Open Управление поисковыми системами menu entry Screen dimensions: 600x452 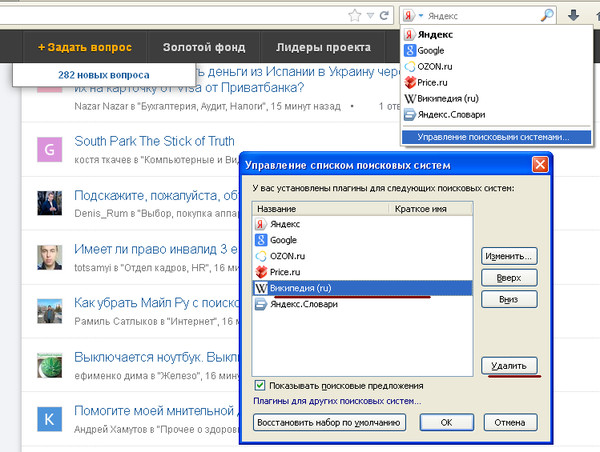coord(497,137)
